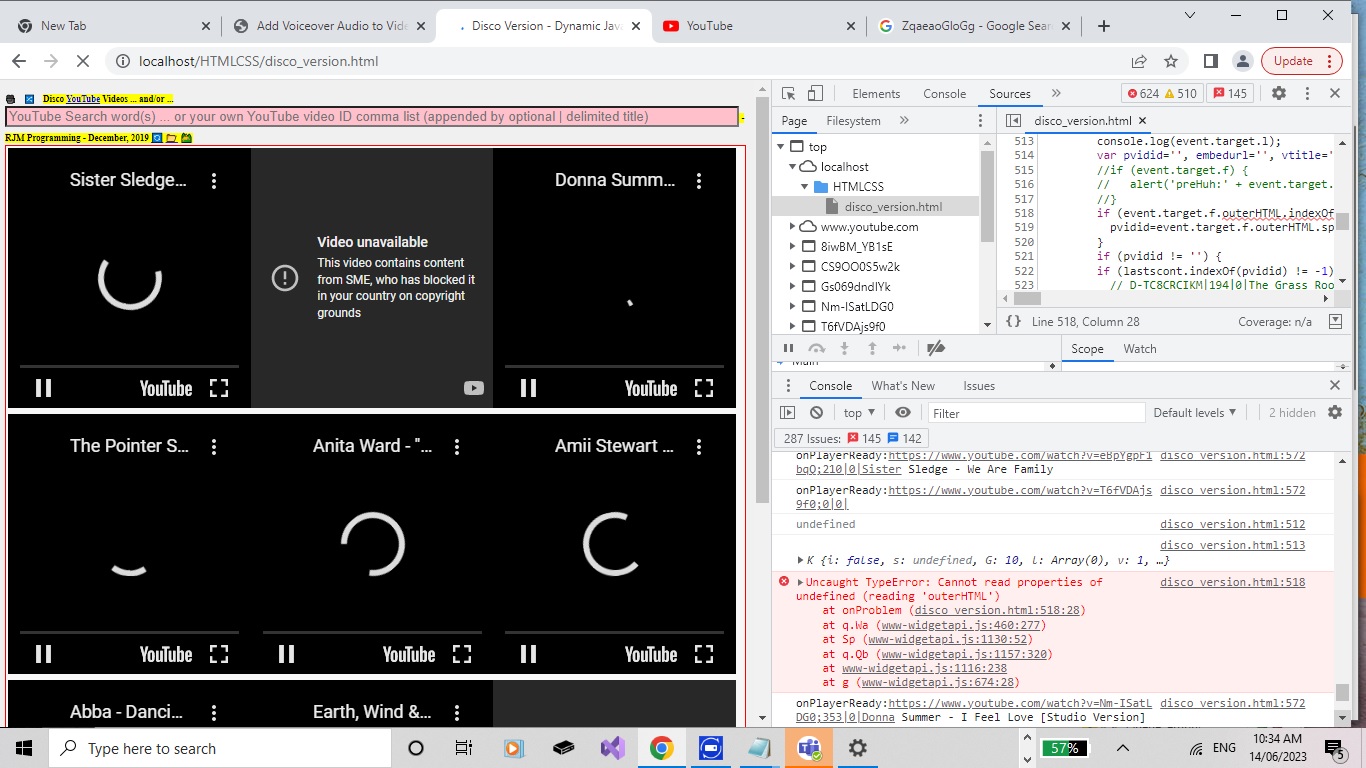The image size is (1366, 768).
Task: Close the disco_version.html editor tab
Action: [x=1144, y=121]
